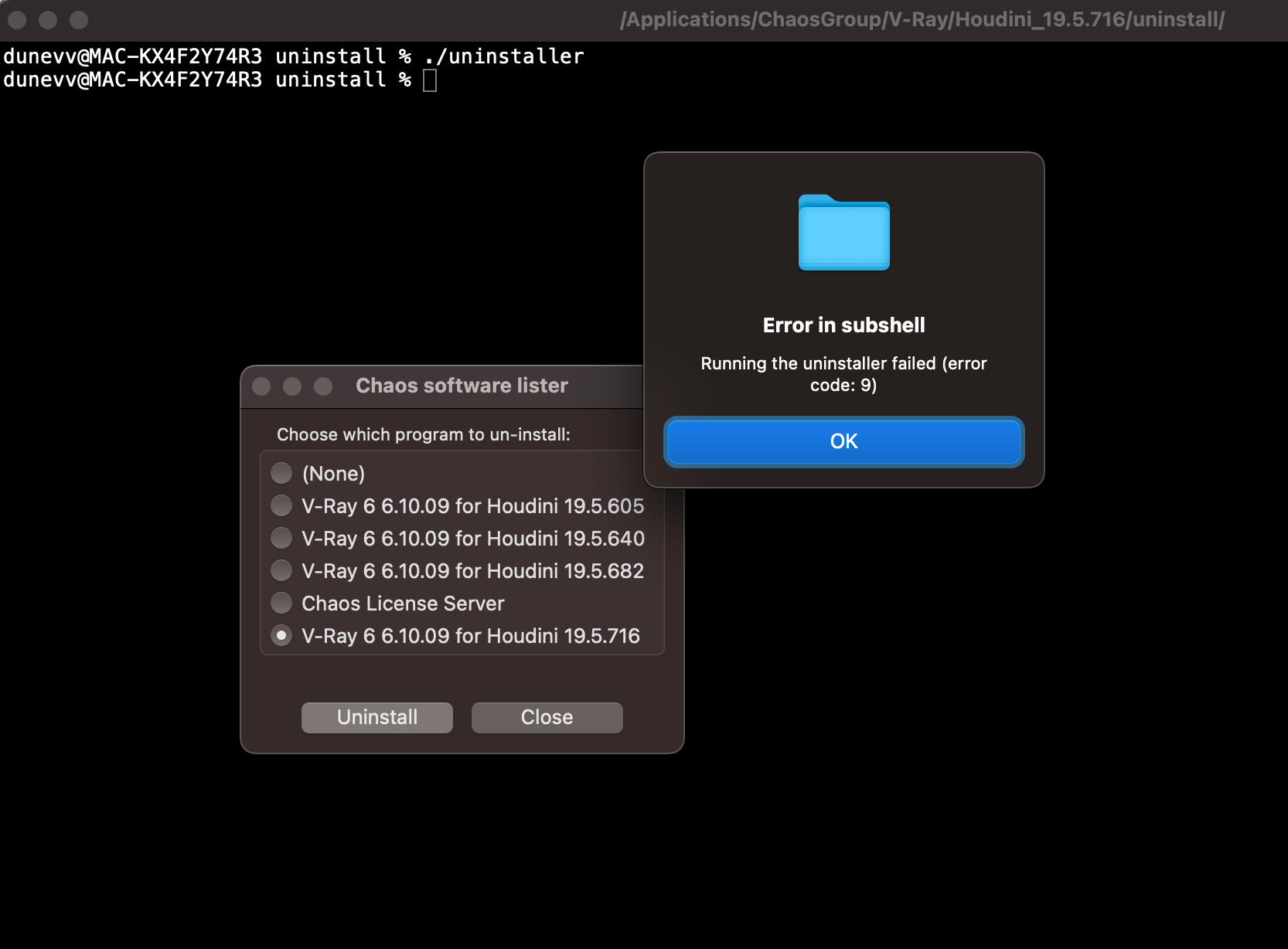Screen dimensions: 1288x949
Task: Select V-Ray 6 for Houdini 19.5.682 radio button
Action: pos(281,570)
